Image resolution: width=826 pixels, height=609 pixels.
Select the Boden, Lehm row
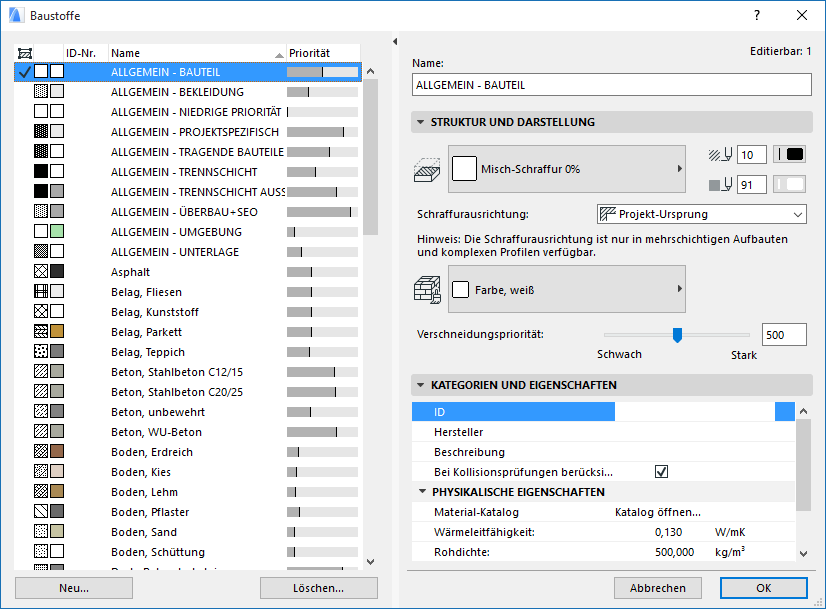(x=188, y=492)
